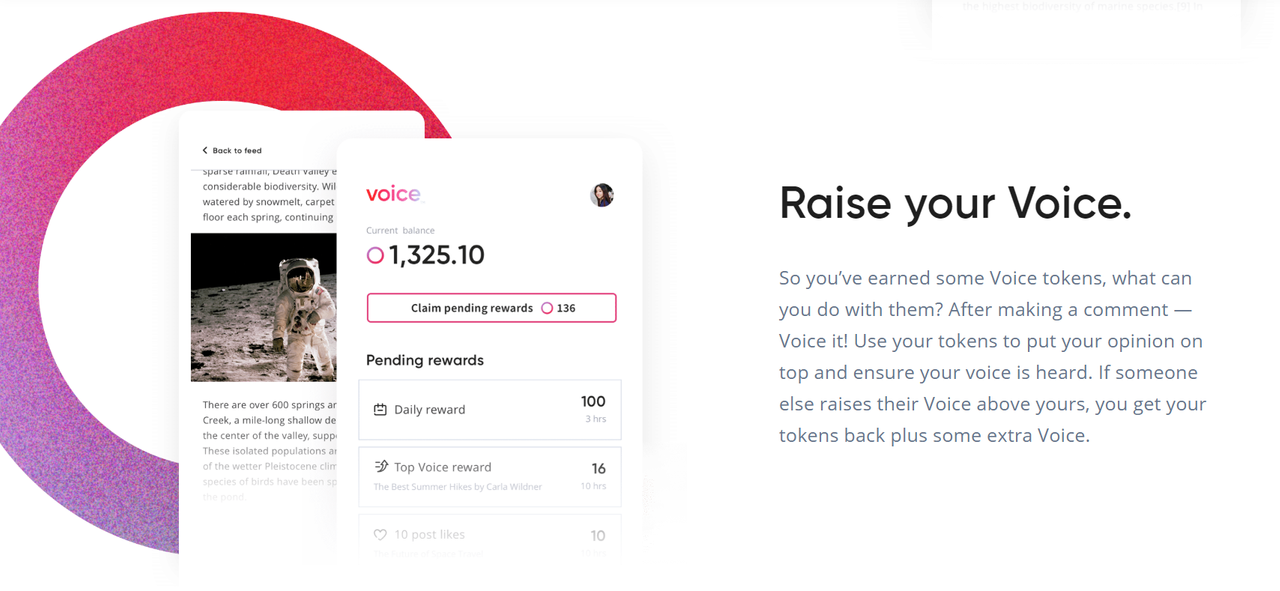
Task: Click the paragraph about earned Voice tokens
Action: point(993,356)
